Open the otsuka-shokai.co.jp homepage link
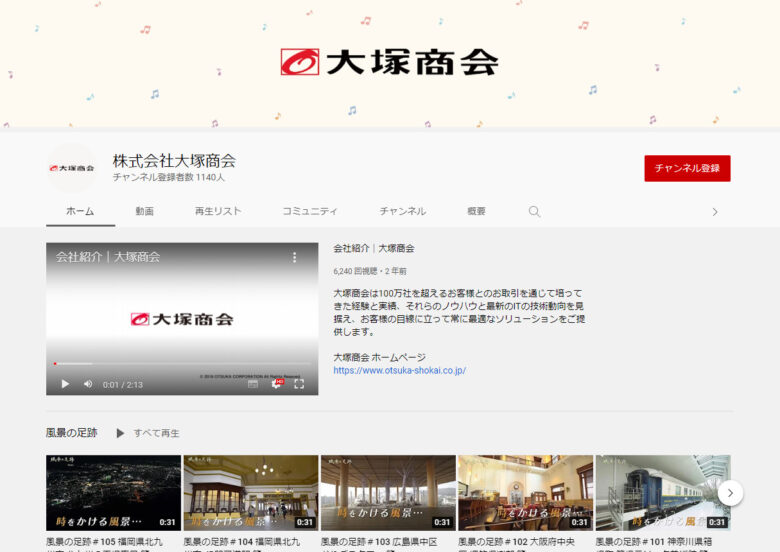The height and width of the screenshot is (552, 780). (399, 370)
